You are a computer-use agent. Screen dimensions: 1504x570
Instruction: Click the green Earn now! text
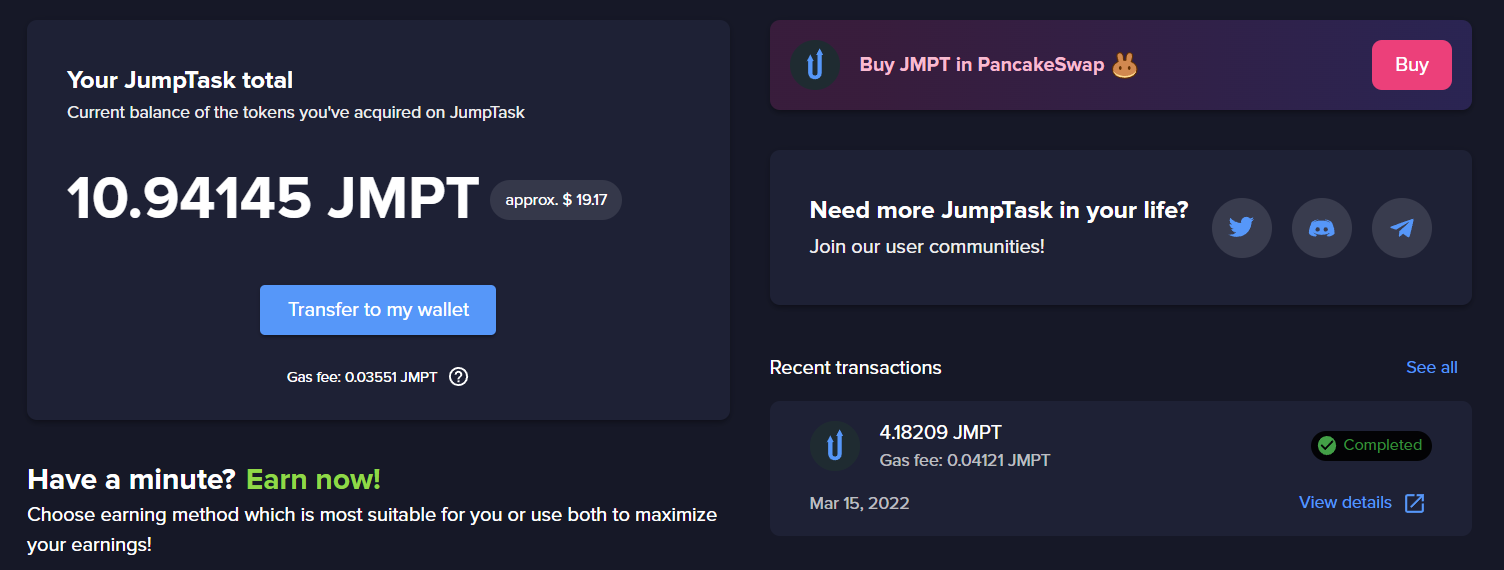pyautogui.click(x=313, y=479)
